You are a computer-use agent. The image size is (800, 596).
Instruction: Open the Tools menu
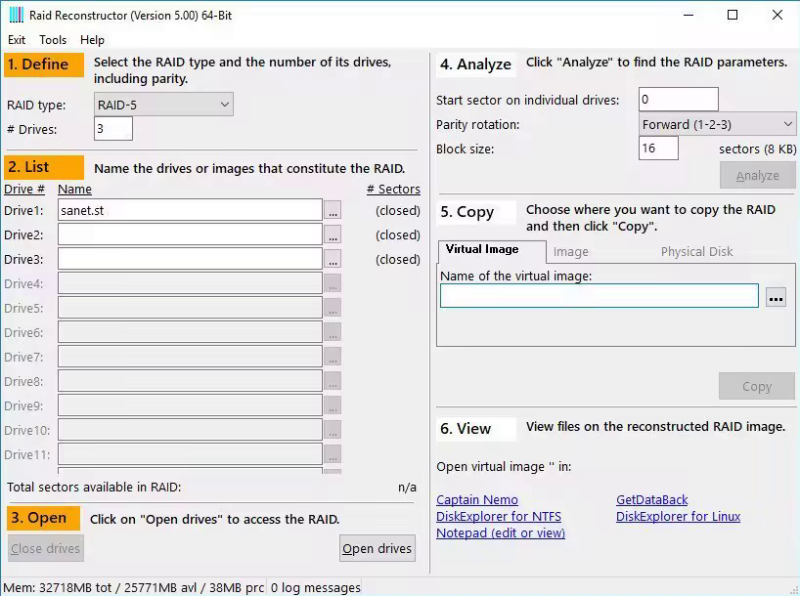[53, 40]
